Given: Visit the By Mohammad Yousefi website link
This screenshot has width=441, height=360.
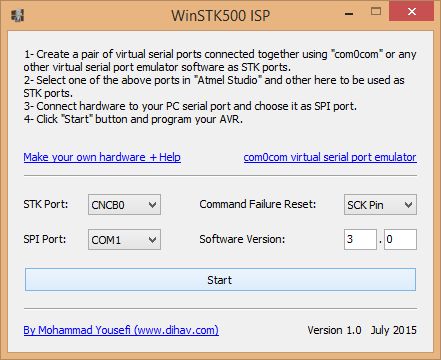Looking at the screenshot, I should pos(121,330).
